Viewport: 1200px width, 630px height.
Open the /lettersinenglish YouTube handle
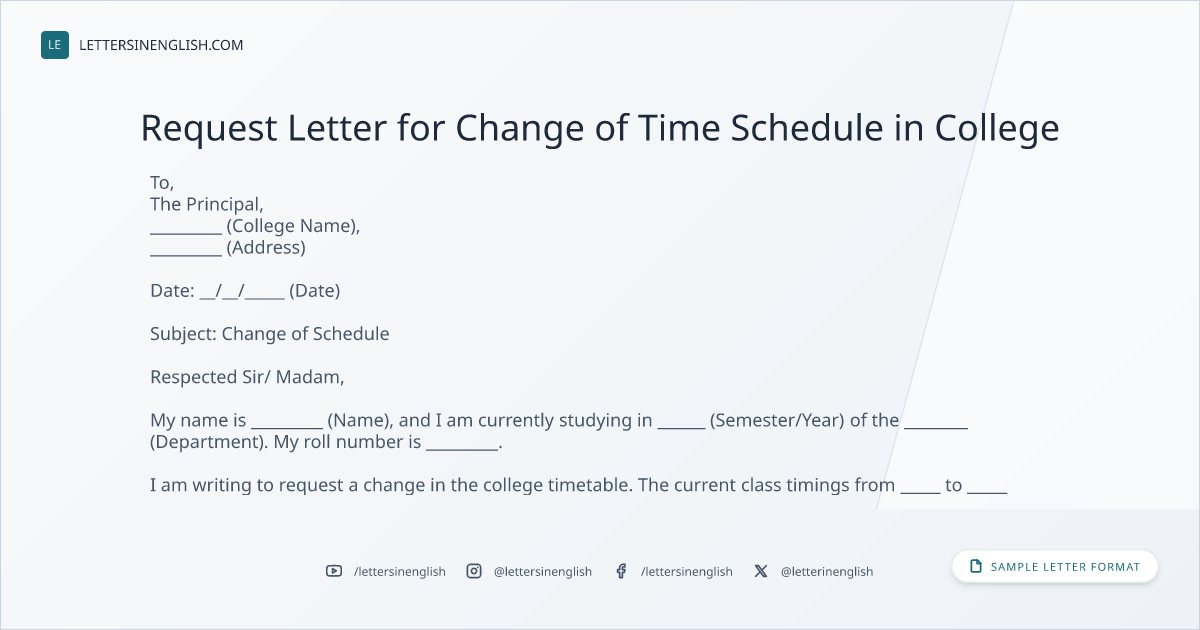tap(400, 571)
